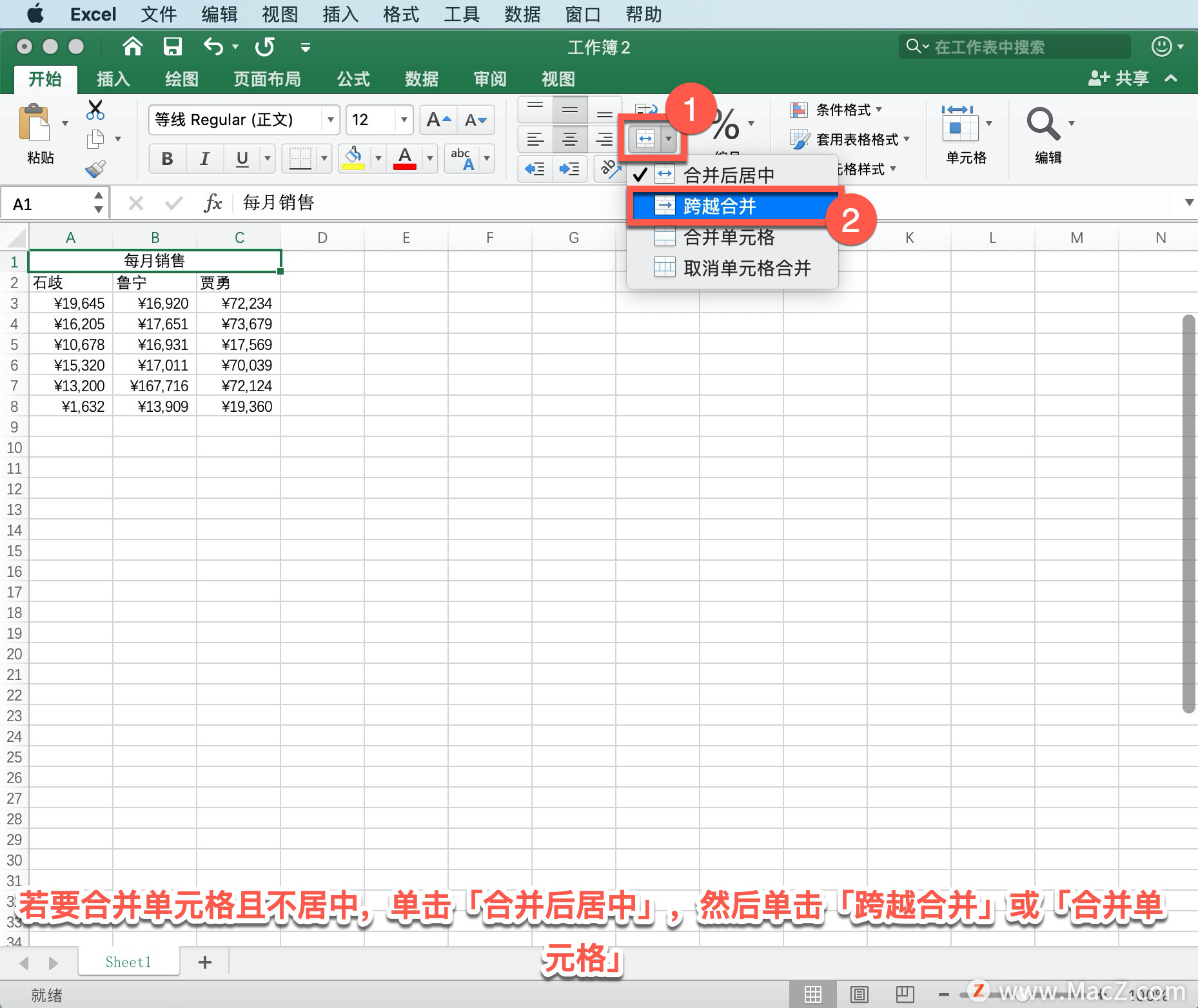Click the Editing magnifier icon
1198x1008 pixels.
[1043, 122]
